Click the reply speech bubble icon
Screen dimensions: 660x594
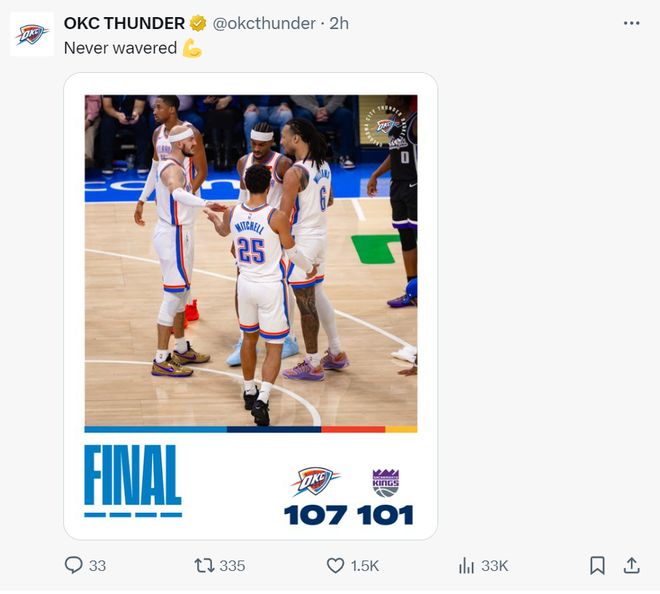(74, 565)
